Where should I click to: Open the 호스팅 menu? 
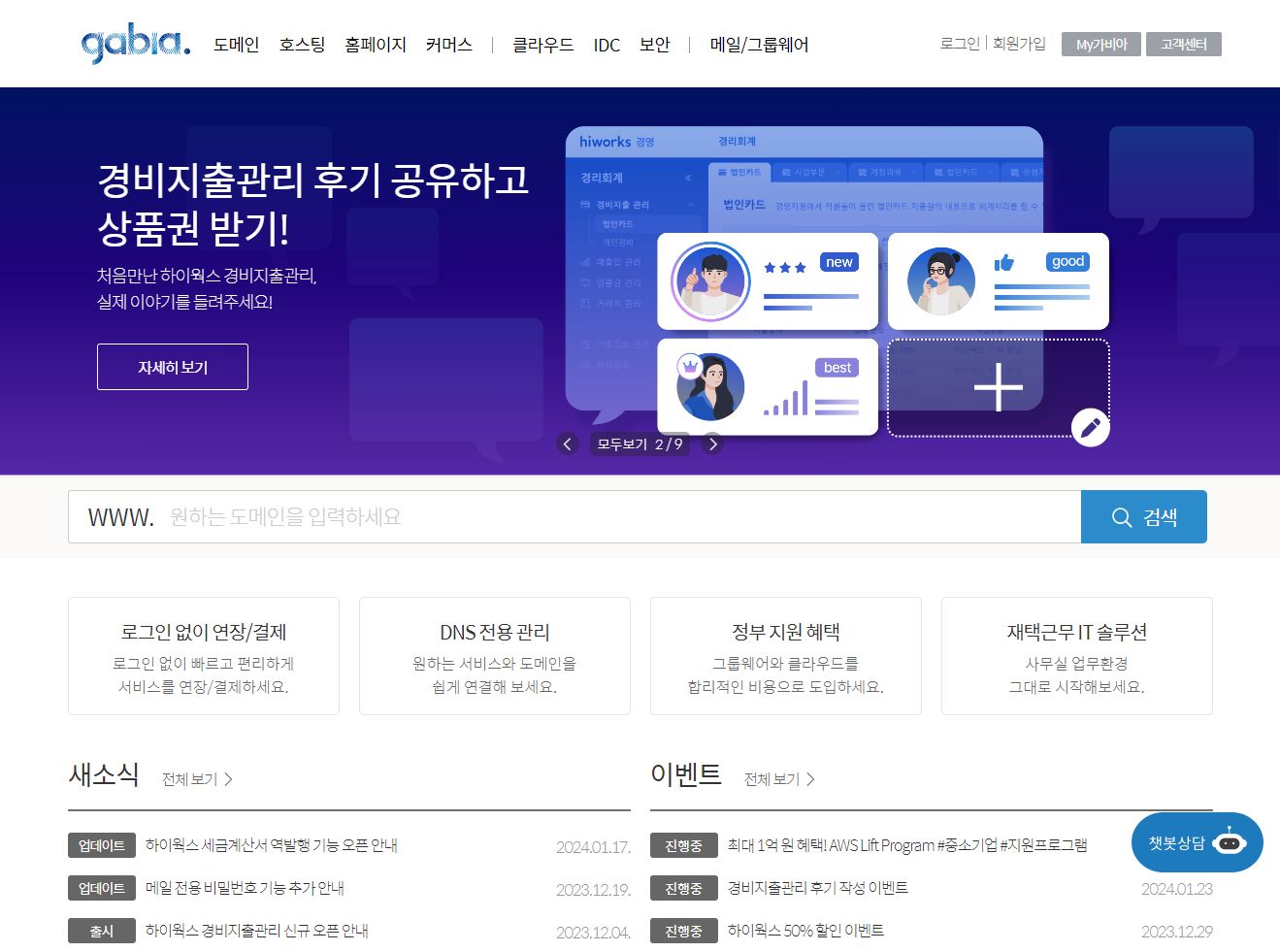pyautogui.click(x=302, y=45)
